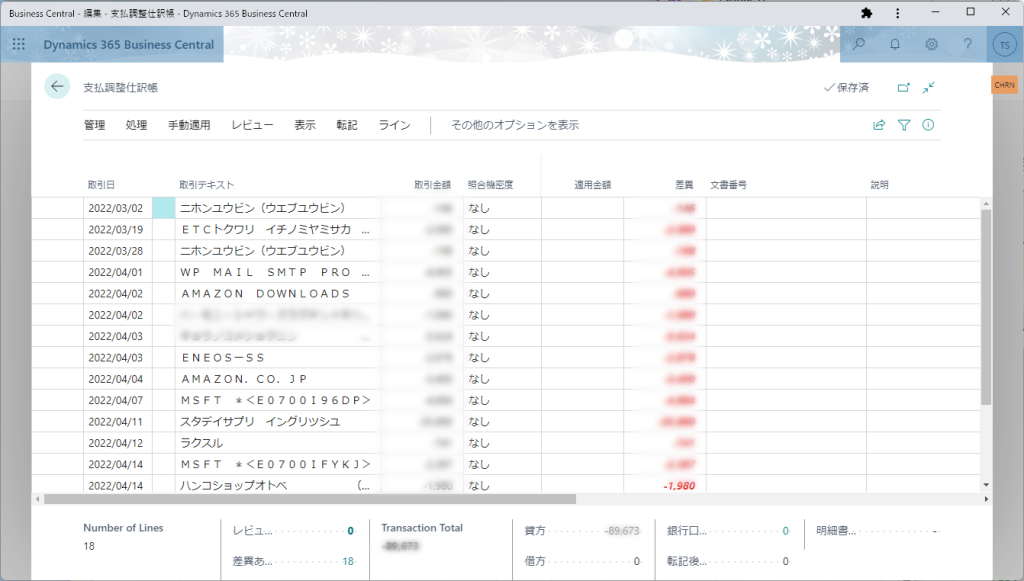Click その他のオプションを表示
The width and height of the screenshot is (1024, 581).
[x=515, y=125]
